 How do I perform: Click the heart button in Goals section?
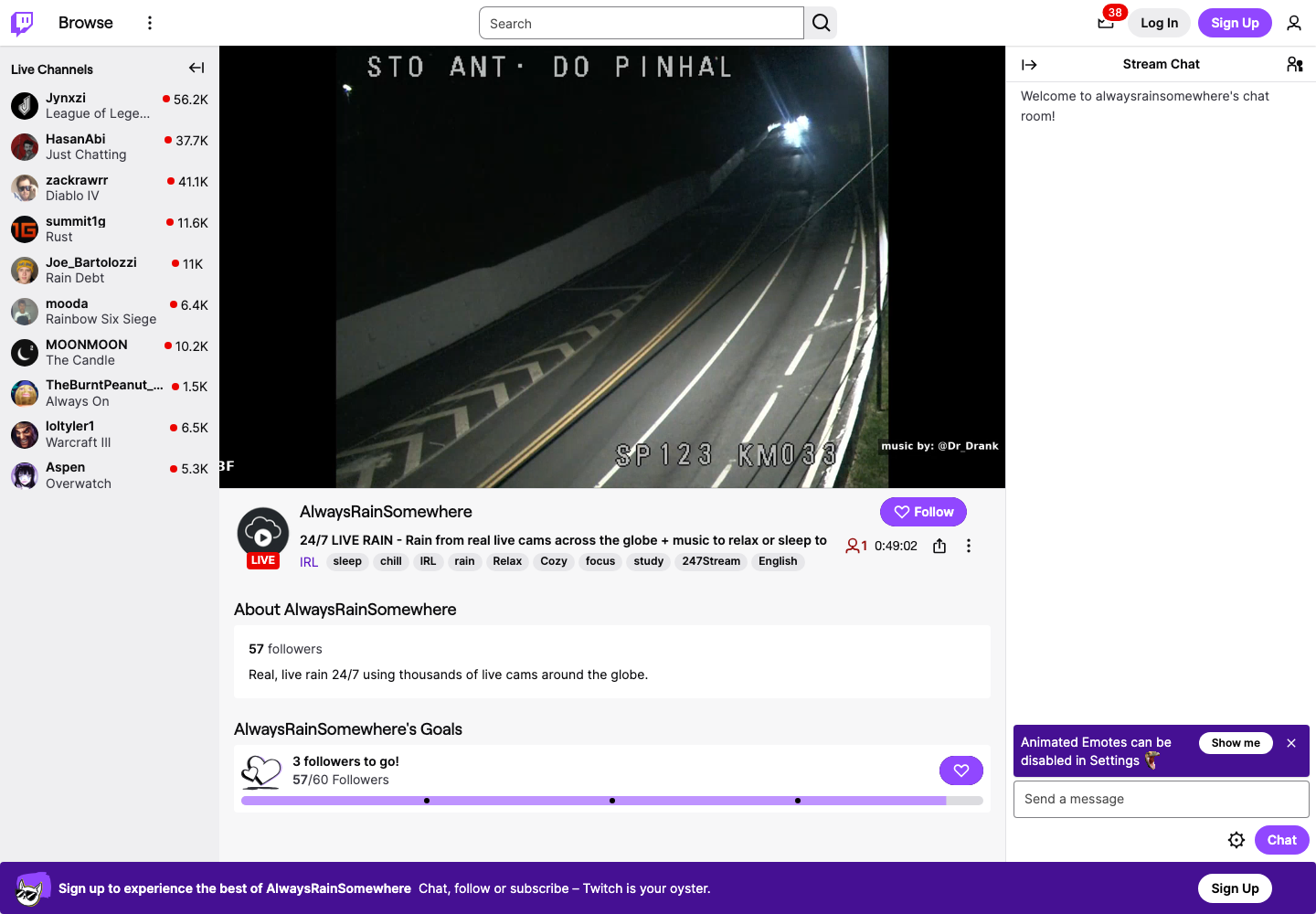tap(961, 771)
